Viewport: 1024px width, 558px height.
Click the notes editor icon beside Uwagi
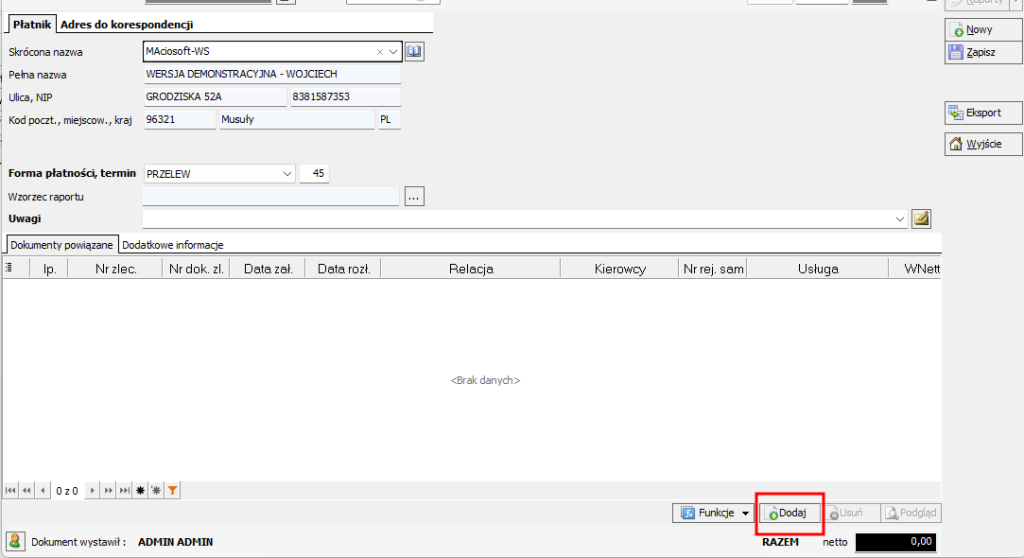click(921, 218)
